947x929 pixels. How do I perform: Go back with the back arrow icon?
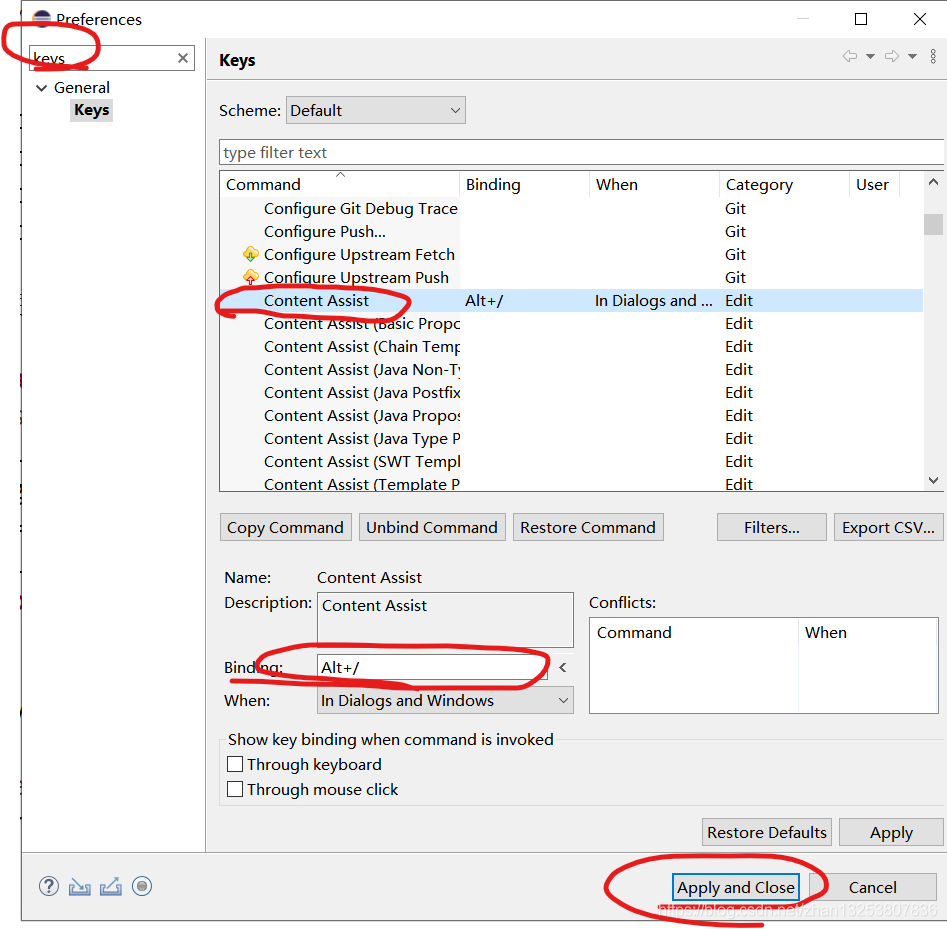coord(850,56)
